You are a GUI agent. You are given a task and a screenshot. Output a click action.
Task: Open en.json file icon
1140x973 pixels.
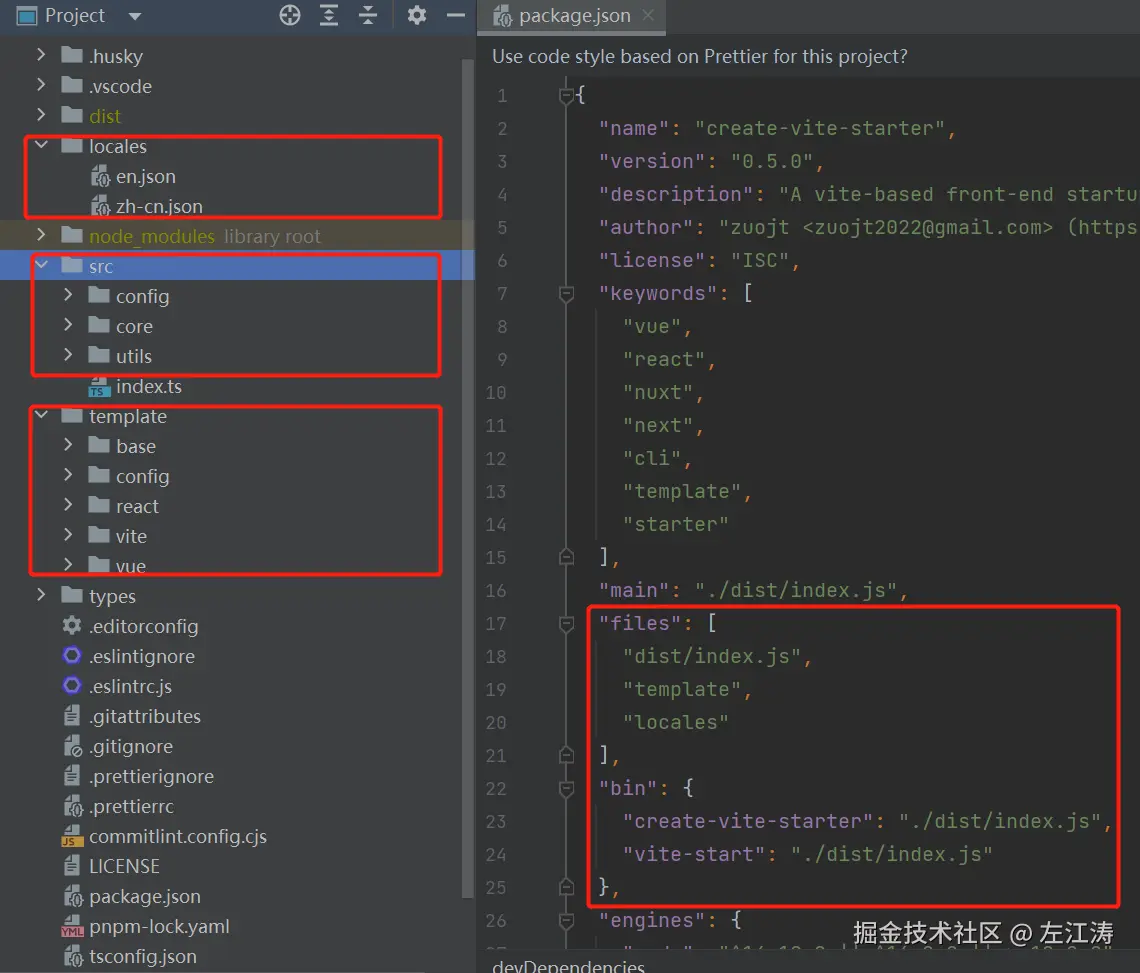point(100,176)
